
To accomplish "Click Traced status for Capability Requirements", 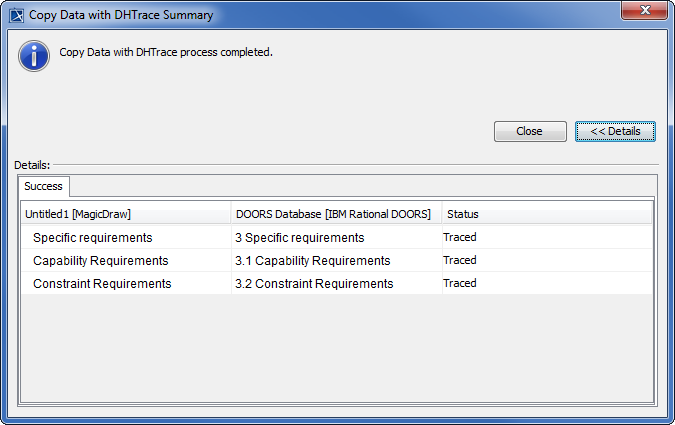I will click(460, 260).
